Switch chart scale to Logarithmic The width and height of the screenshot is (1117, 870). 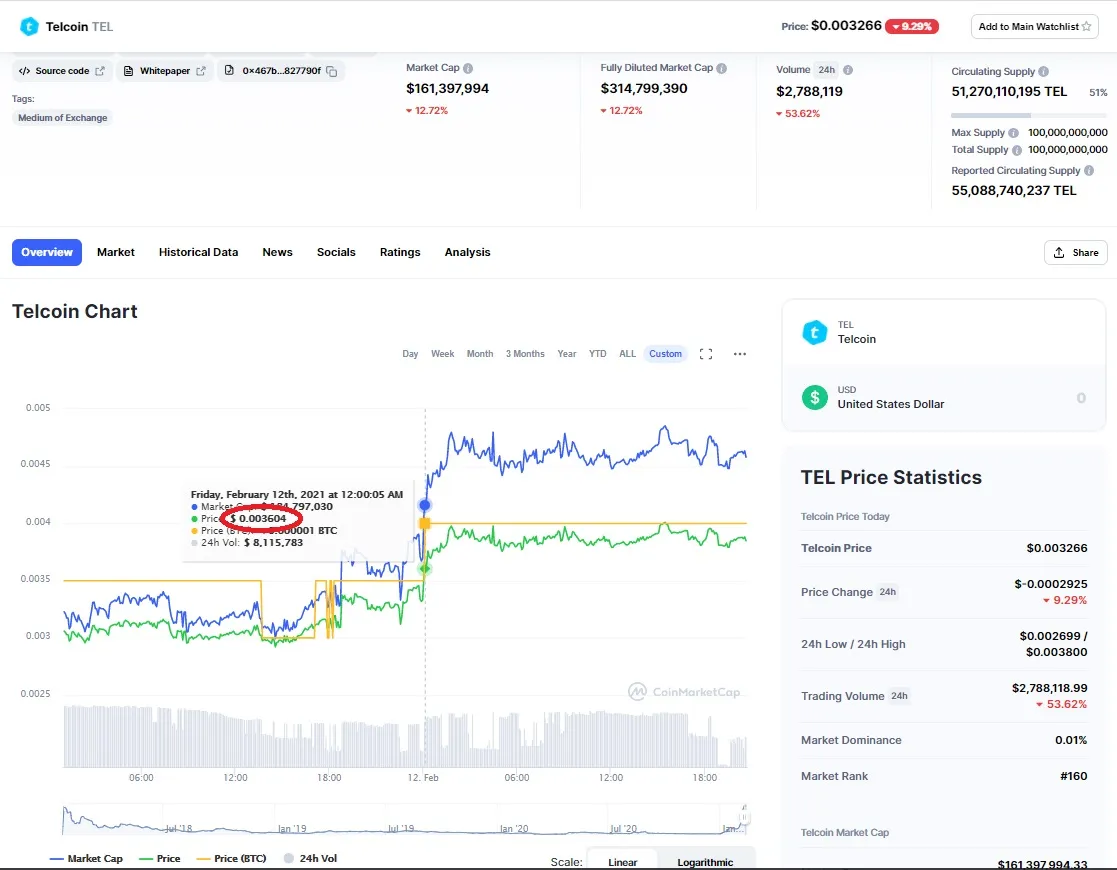point(705,862)
